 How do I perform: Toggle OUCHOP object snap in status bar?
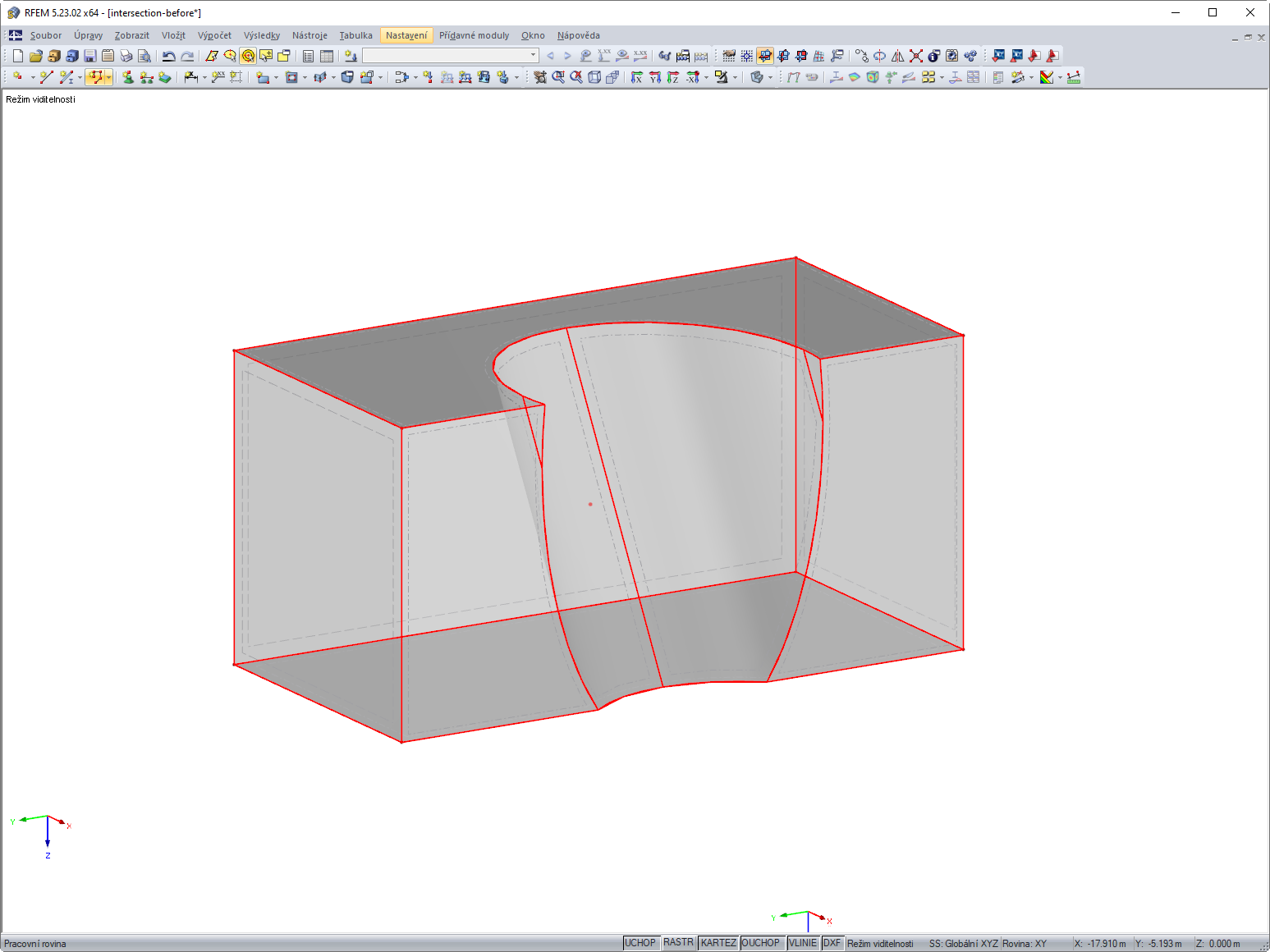click(762, 943)
